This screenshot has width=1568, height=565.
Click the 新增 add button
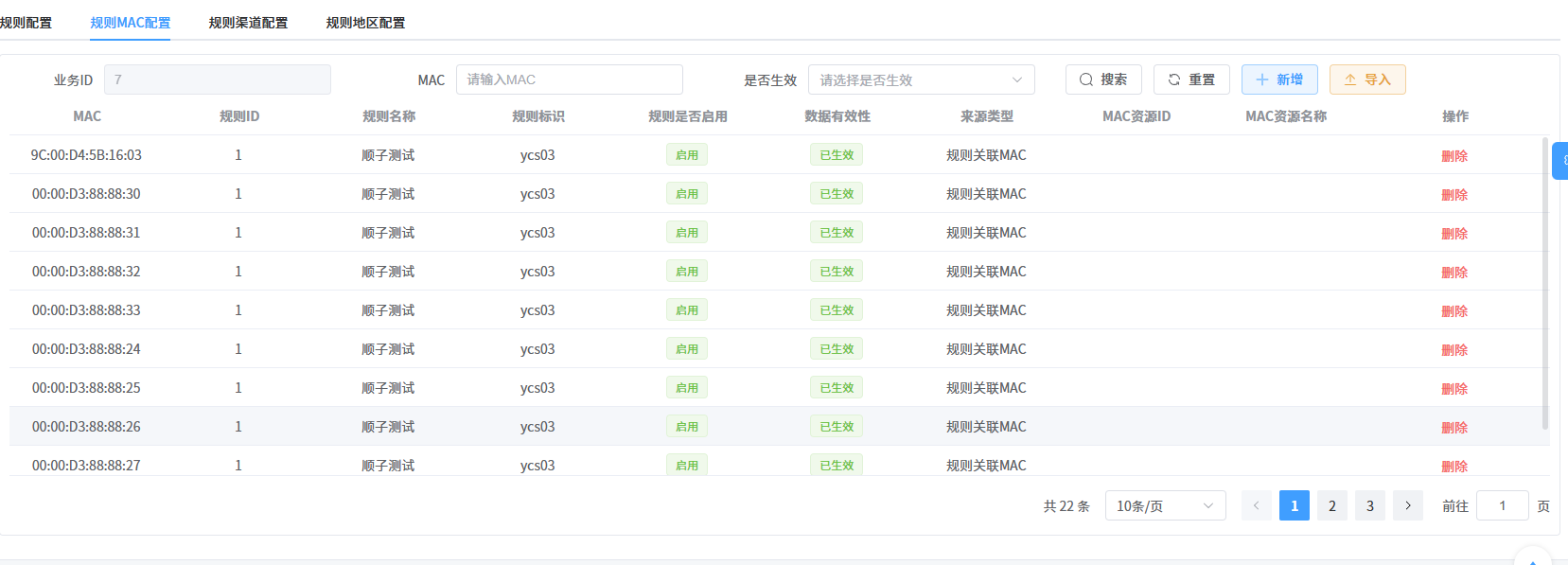click(x=1279, y=79)
